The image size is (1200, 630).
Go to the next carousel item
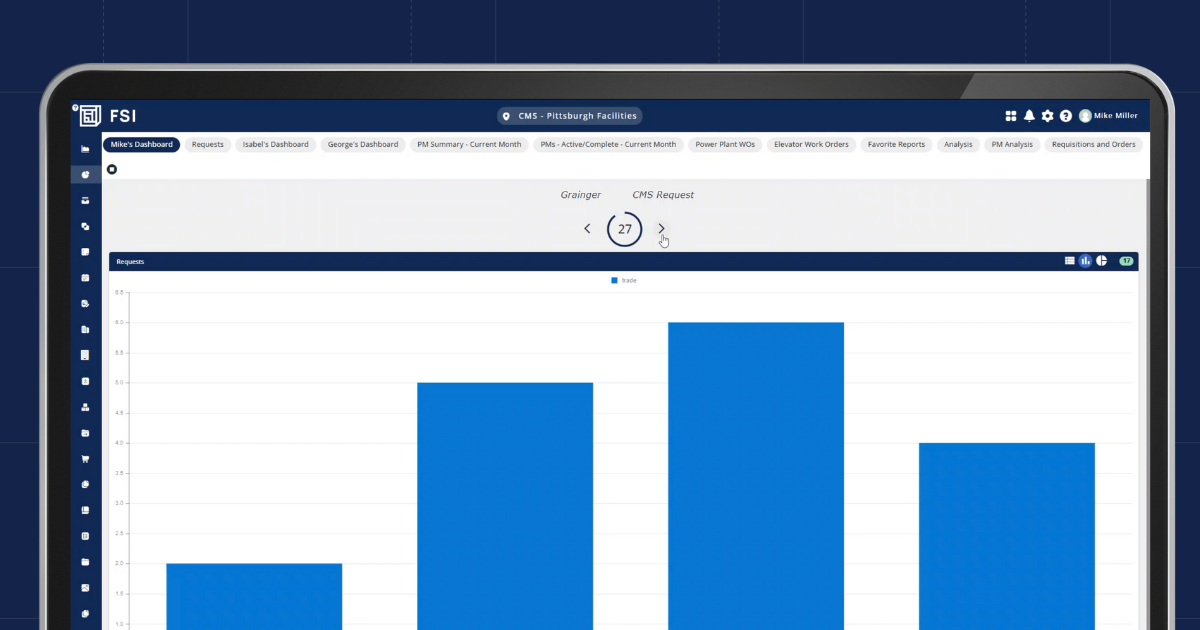click(x=661, y=229)
